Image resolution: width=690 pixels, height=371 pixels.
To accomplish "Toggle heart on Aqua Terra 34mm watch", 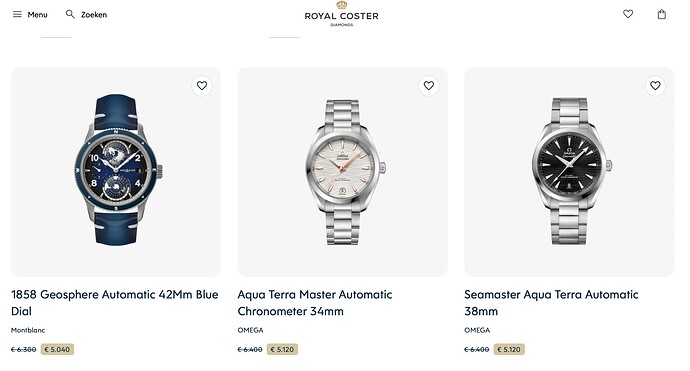I will pos(429,86).
